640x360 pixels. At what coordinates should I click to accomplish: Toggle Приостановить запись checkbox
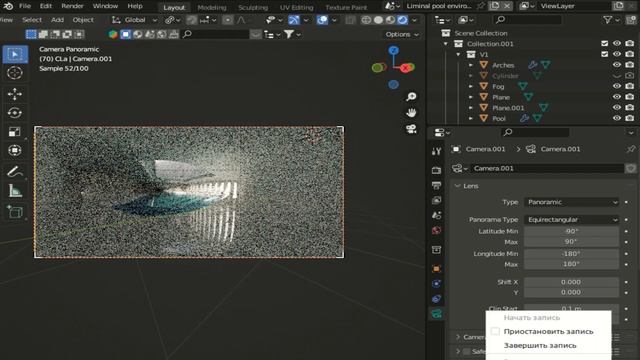(495, 331)
